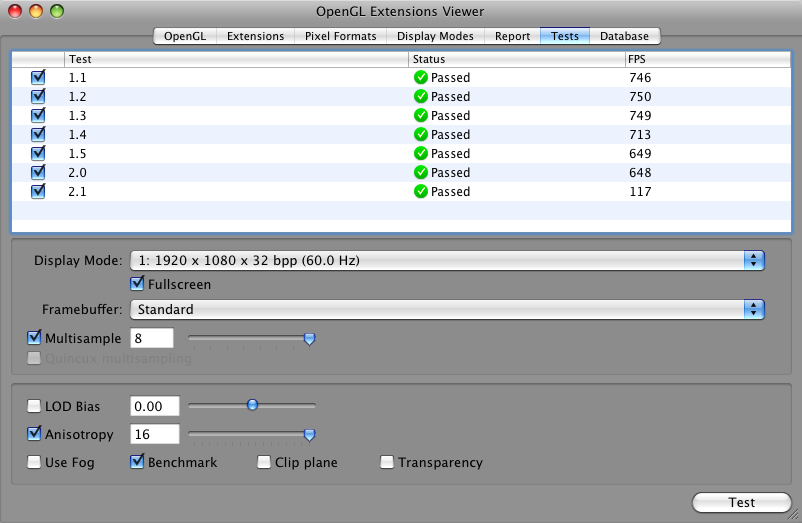This screenshot has height=523, width=802.
Task: Select the FPS value 750
Action: pyautogui.click(x=640, y=97)
